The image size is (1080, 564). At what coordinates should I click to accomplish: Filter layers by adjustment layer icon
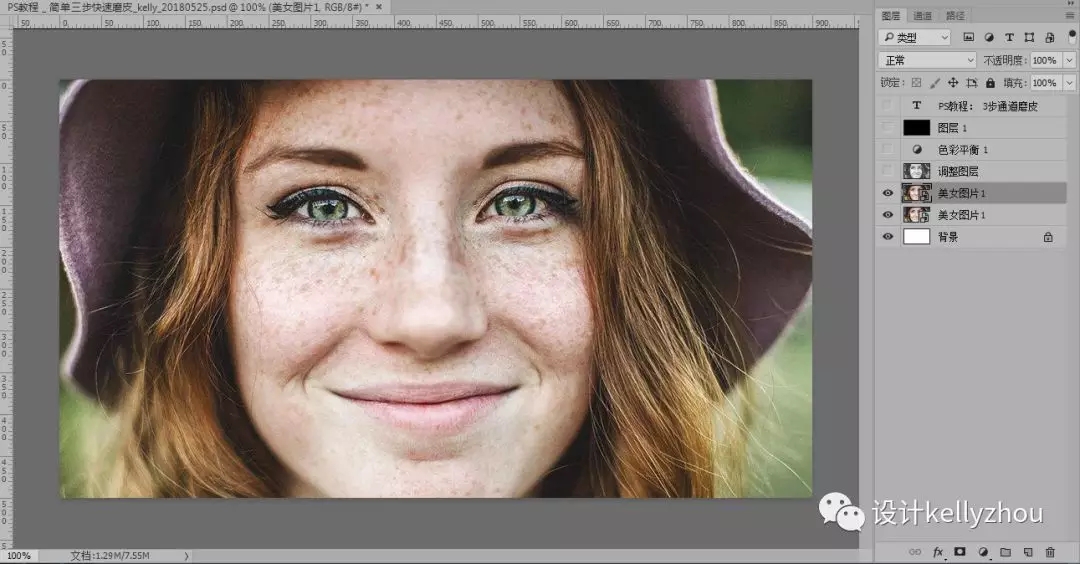[989, 37]
